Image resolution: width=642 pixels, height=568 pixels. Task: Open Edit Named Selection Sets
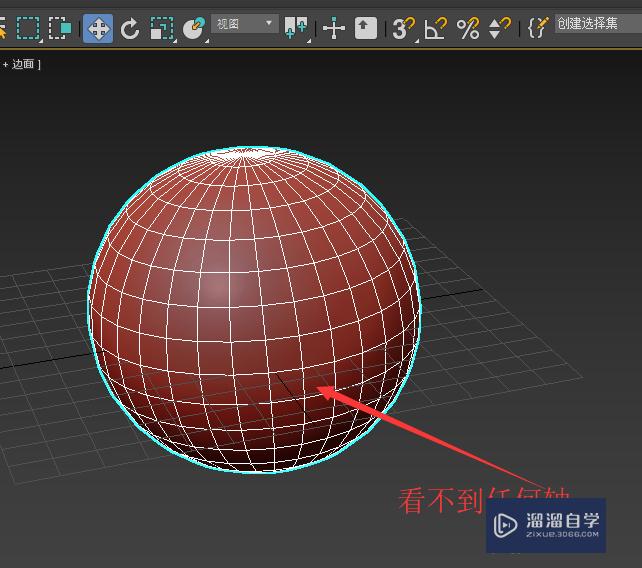coord(539,28)
